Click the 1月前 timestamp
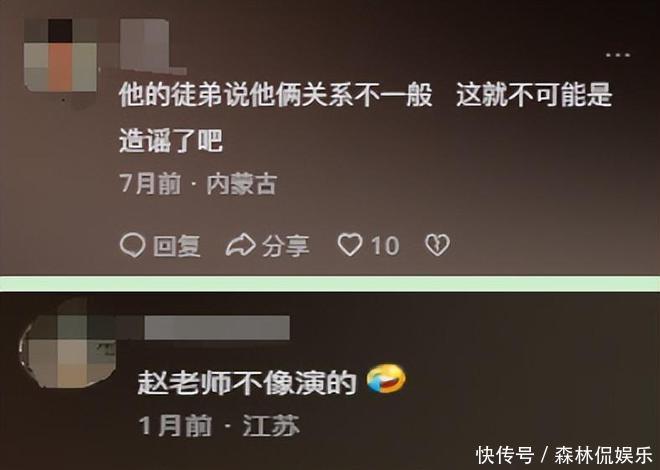Image resolution: width=660 pixels, height=470 pixels. click(175, 425)
